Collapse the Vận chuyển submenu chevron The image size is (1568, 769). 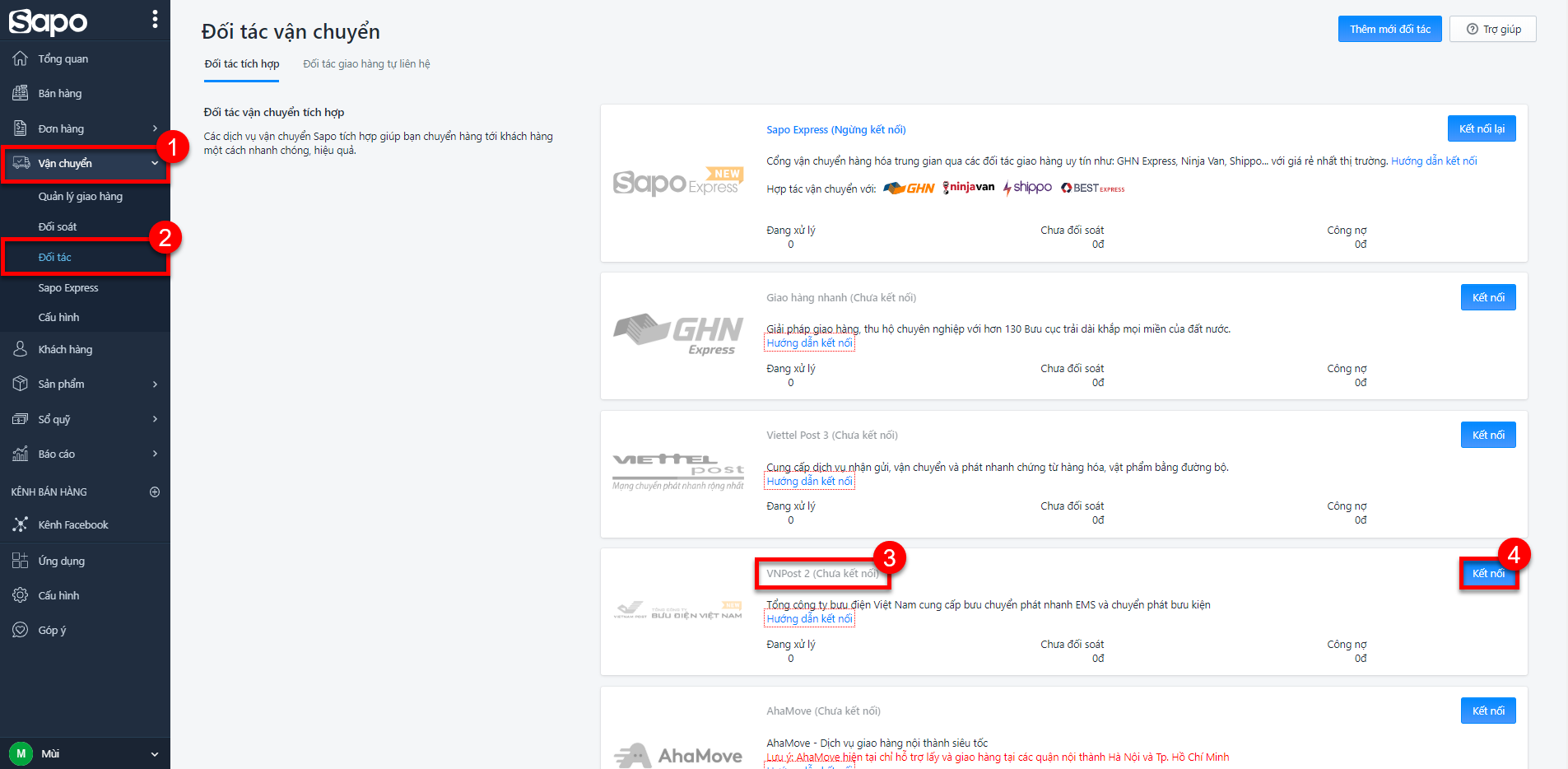point(155,163)
